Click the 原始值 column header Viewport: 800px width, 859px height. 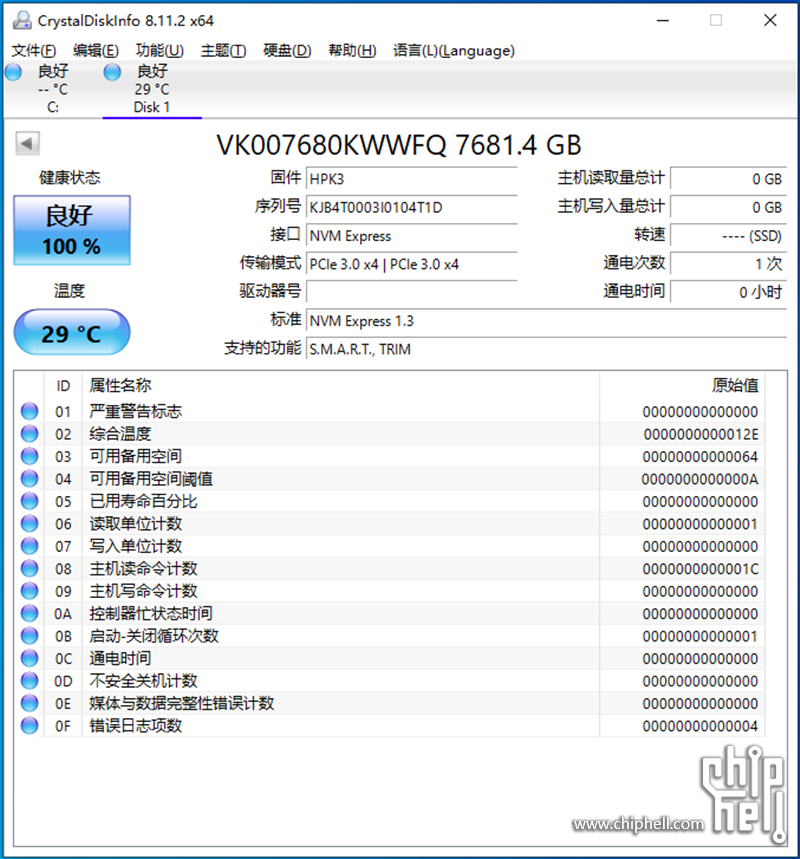(x=682, y=386)
